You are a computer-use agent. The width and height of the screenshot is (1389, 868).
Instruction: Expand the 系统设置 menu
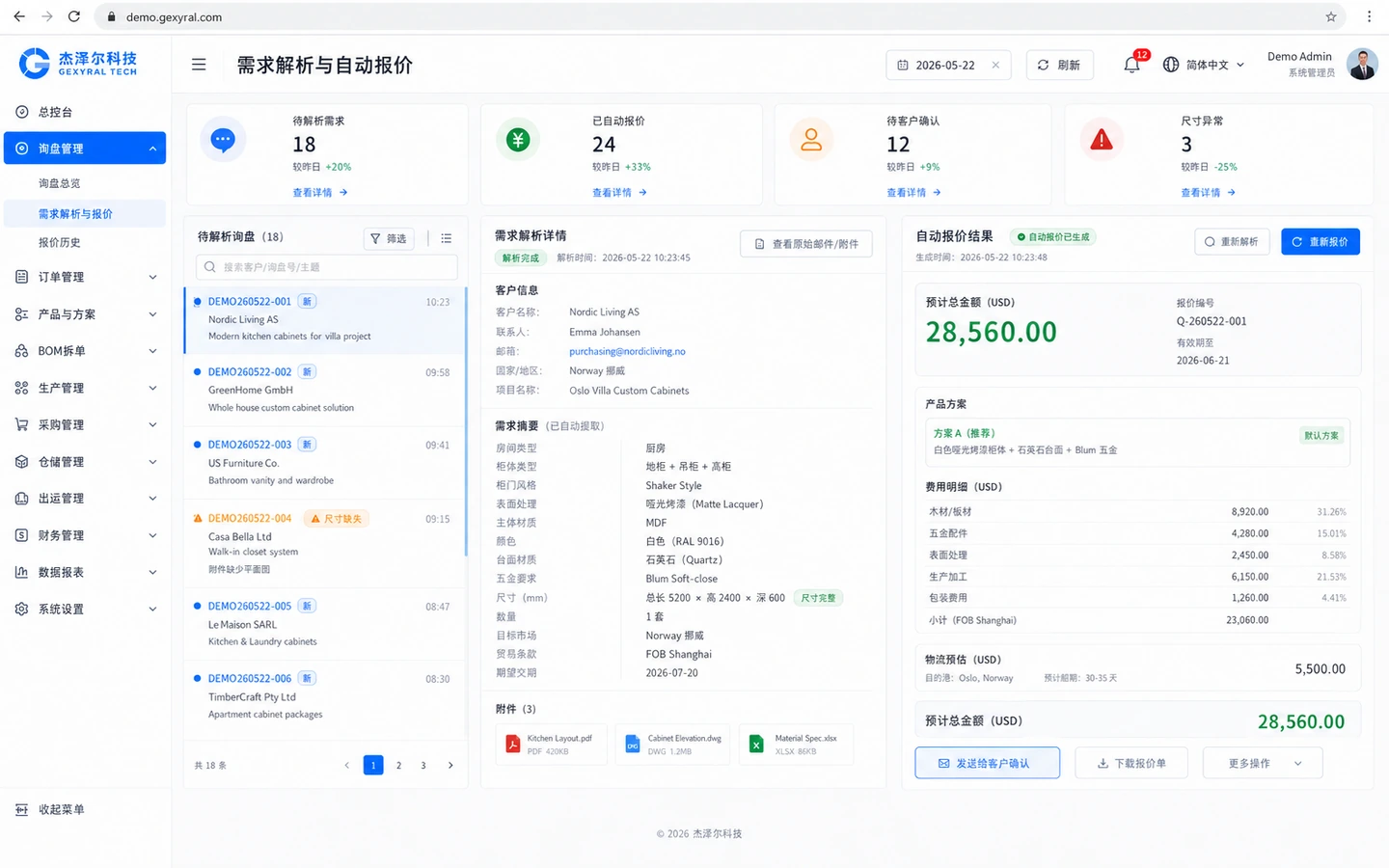pos(85,610)
